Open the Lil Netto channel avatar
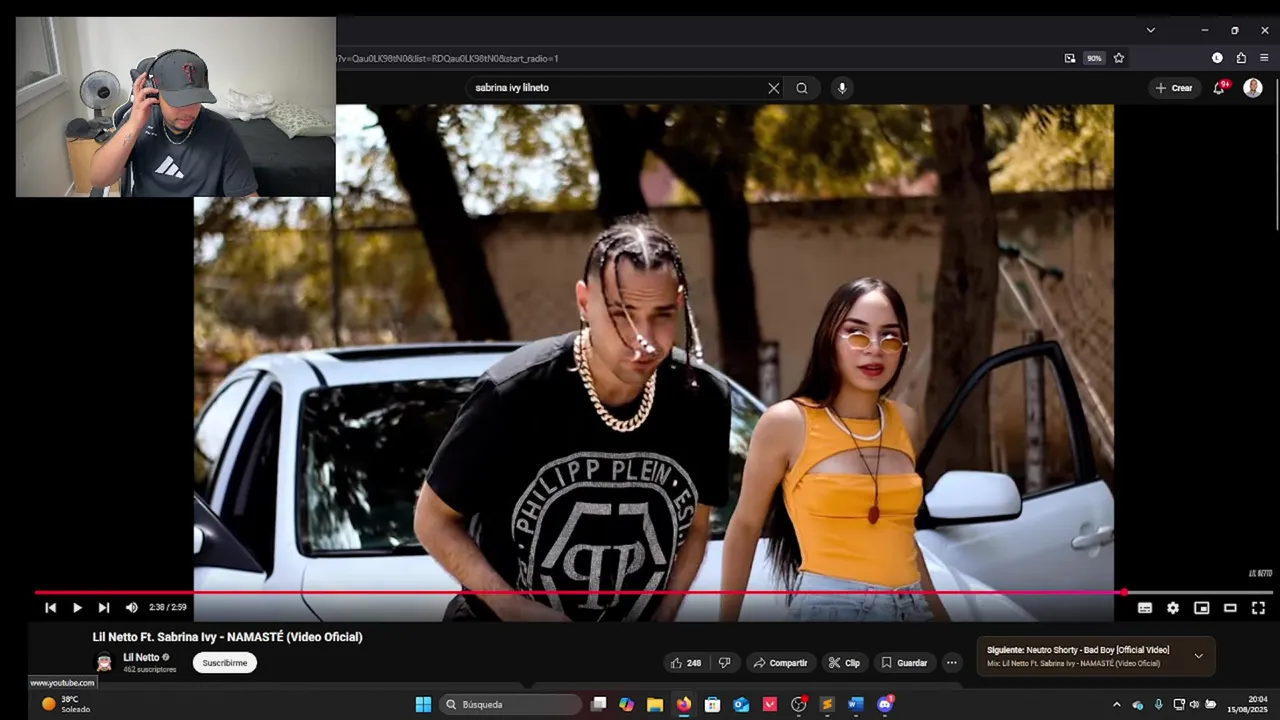The image size is (1280, 720). [104, 662]
